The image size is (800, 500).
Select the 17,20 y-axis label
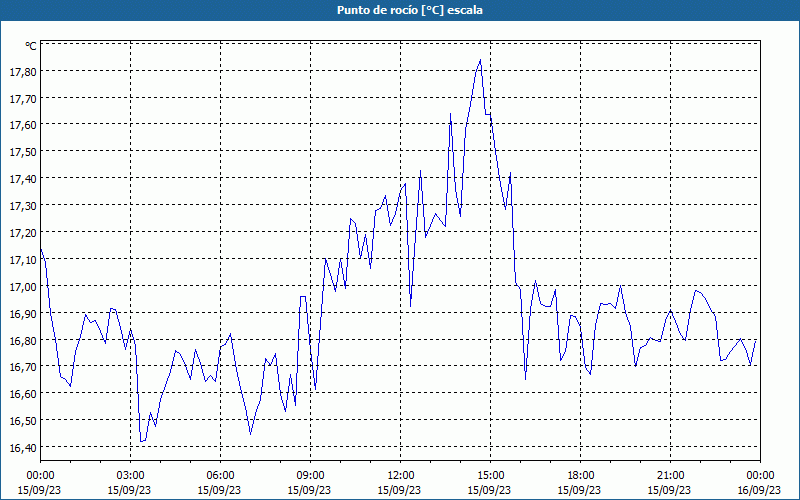[23, 233]
